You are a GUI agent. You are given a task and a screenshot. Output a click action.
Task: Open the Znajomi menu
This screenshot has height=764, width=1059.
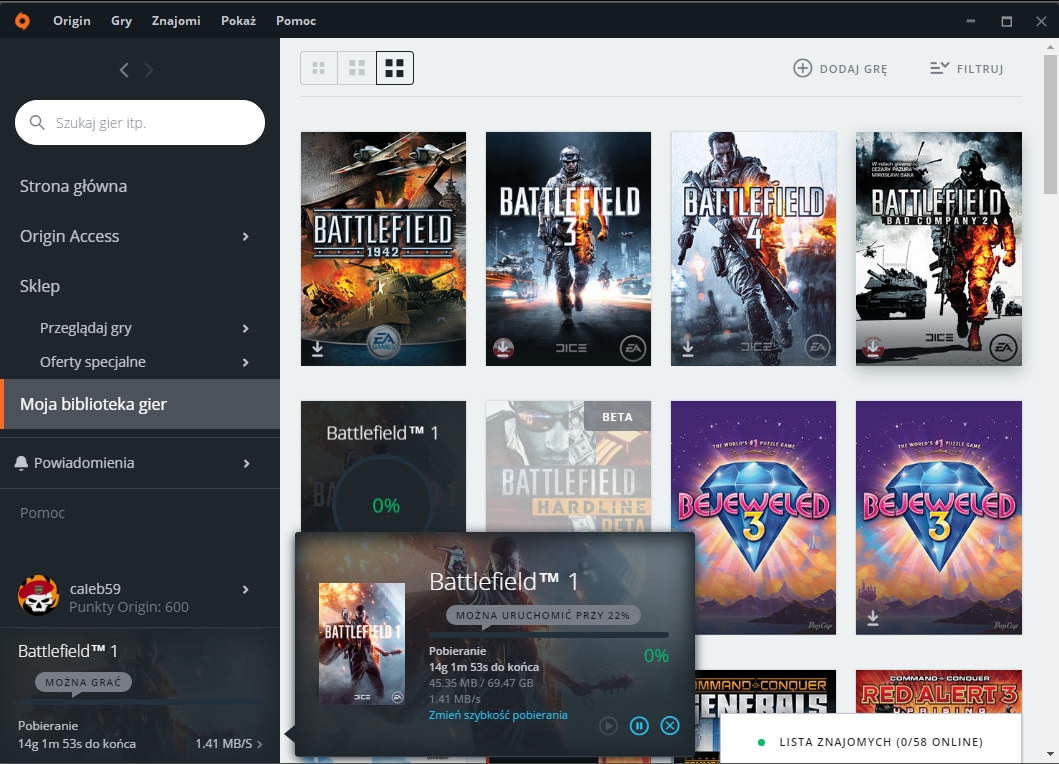176,21
